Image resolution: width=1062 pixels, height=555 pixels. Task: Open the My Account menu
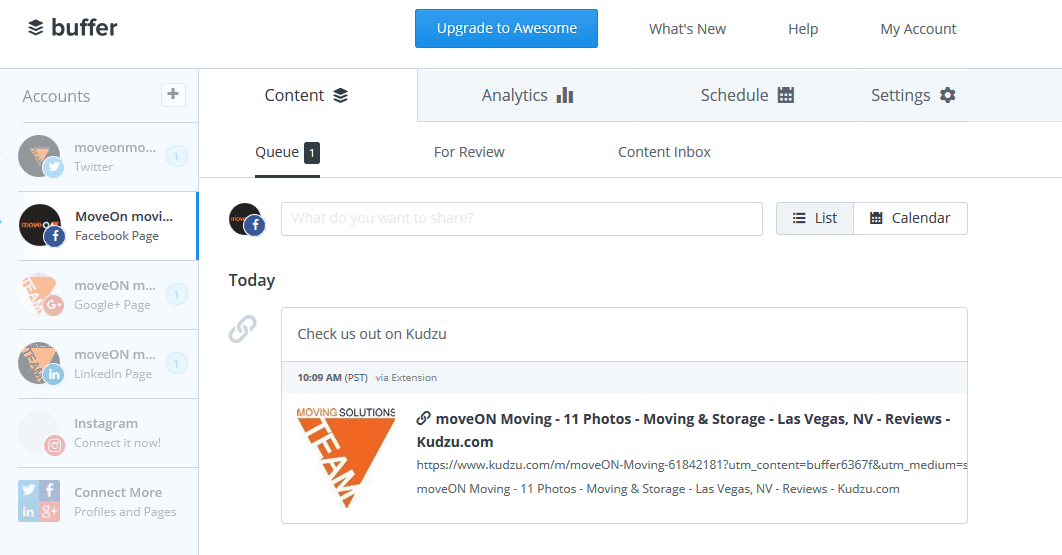pos(918,29)
